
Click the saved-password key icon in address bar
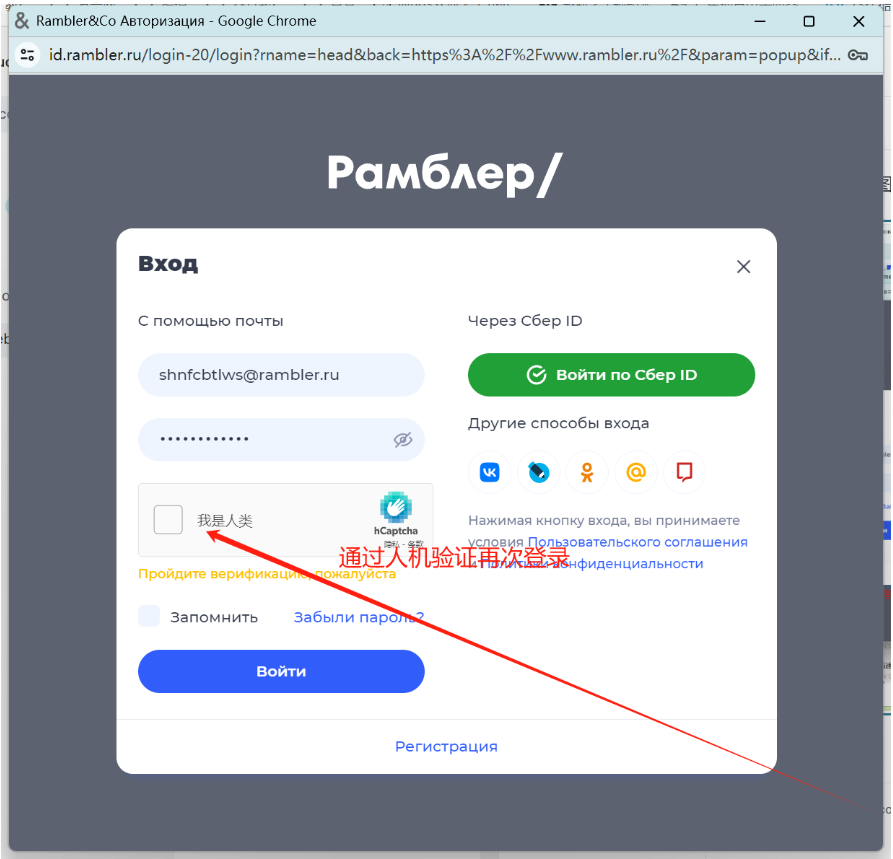858,55
